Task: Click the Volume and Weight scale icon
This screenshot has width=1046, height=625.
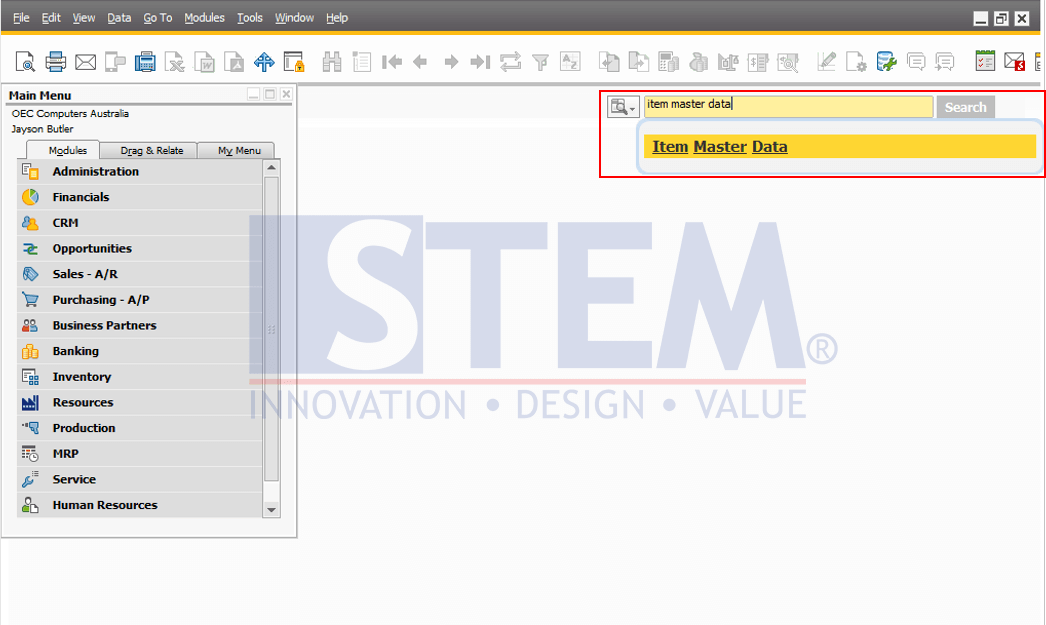Action: [x=728, y=62]
